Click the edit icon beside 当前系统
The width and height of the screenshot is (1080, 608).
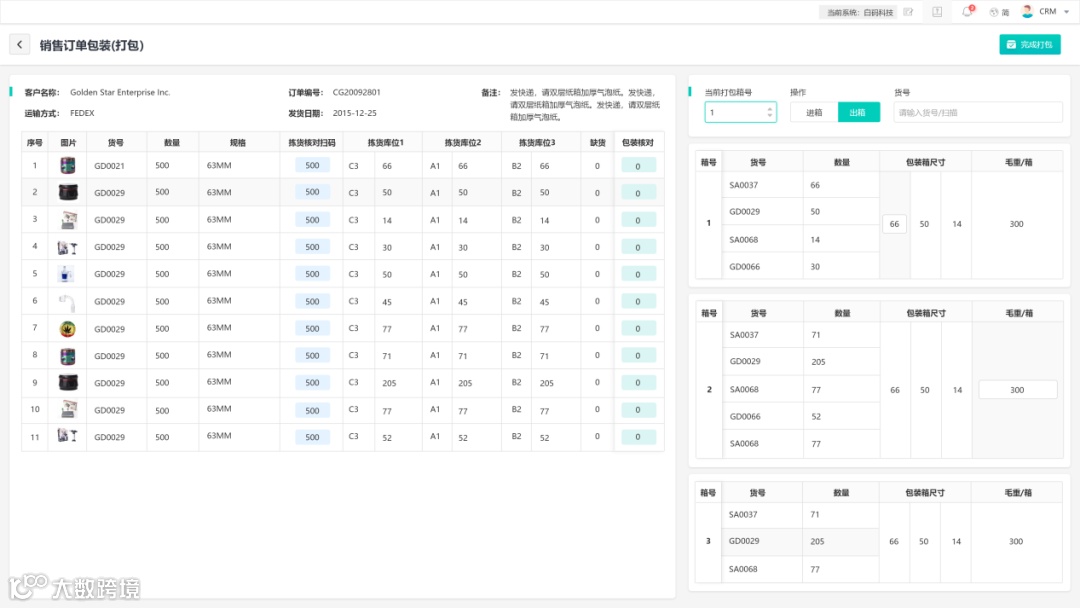(908, 12)
